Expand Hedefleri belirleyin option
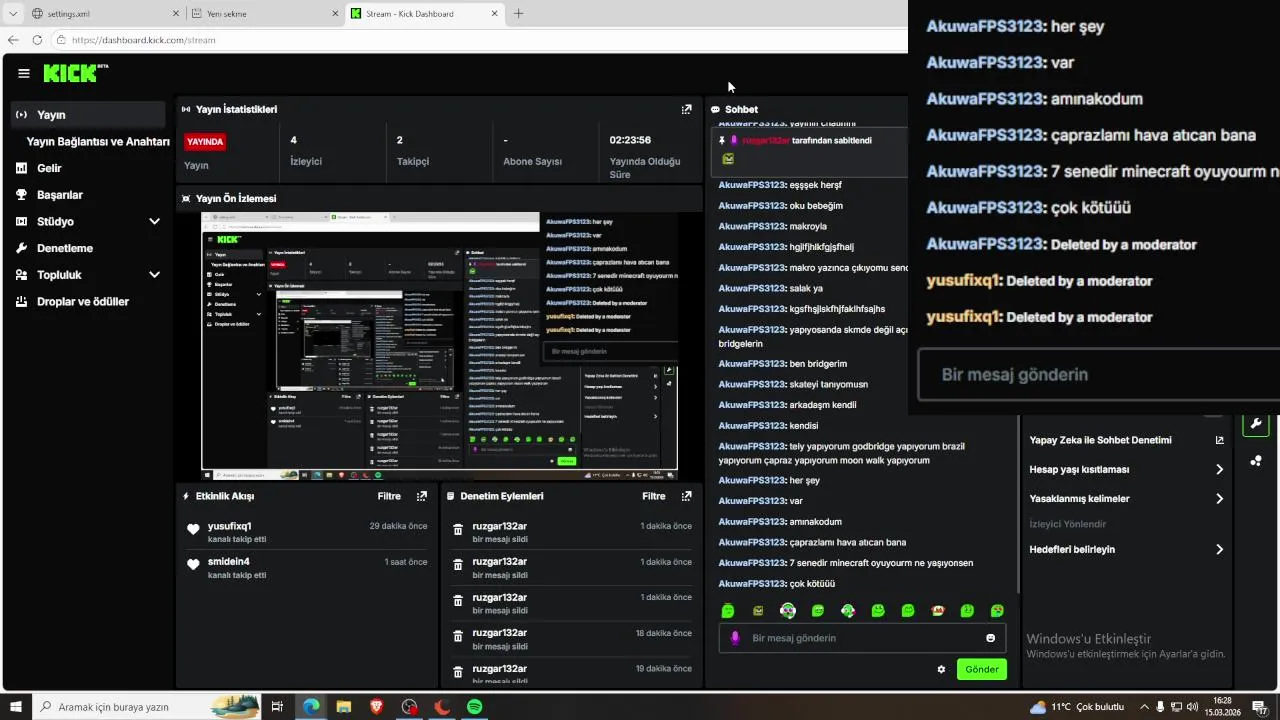 point(1126,549)
